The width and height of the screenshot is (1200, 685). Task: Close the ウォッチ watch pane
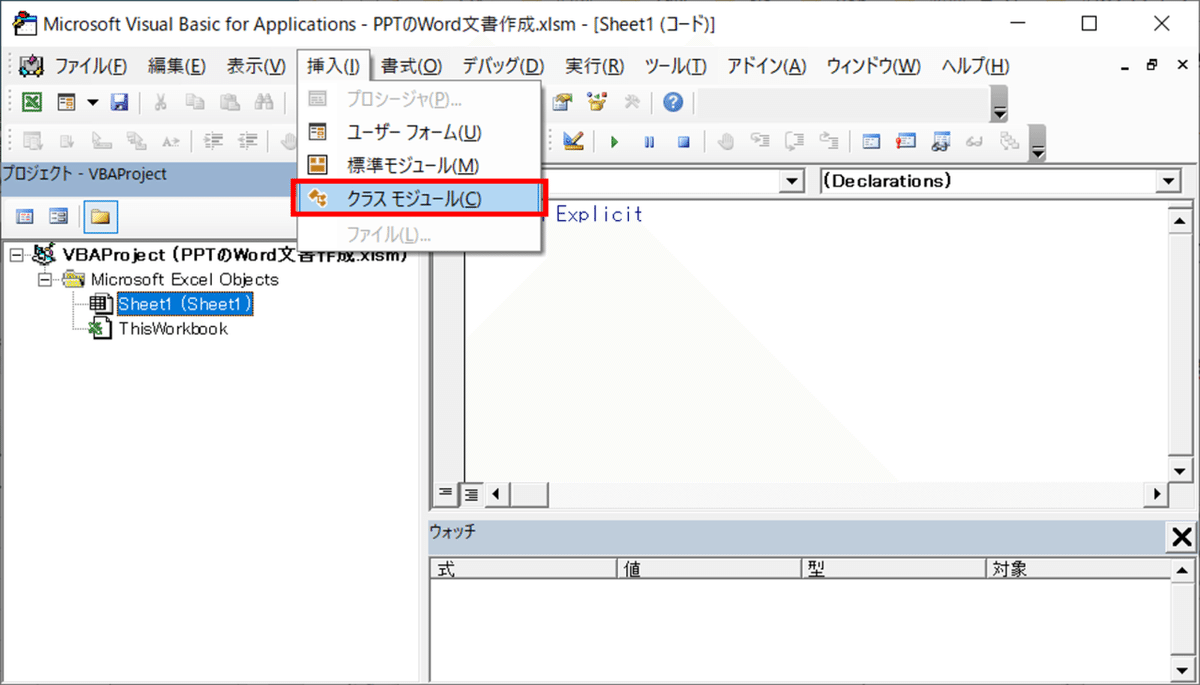pos(1180,538)
